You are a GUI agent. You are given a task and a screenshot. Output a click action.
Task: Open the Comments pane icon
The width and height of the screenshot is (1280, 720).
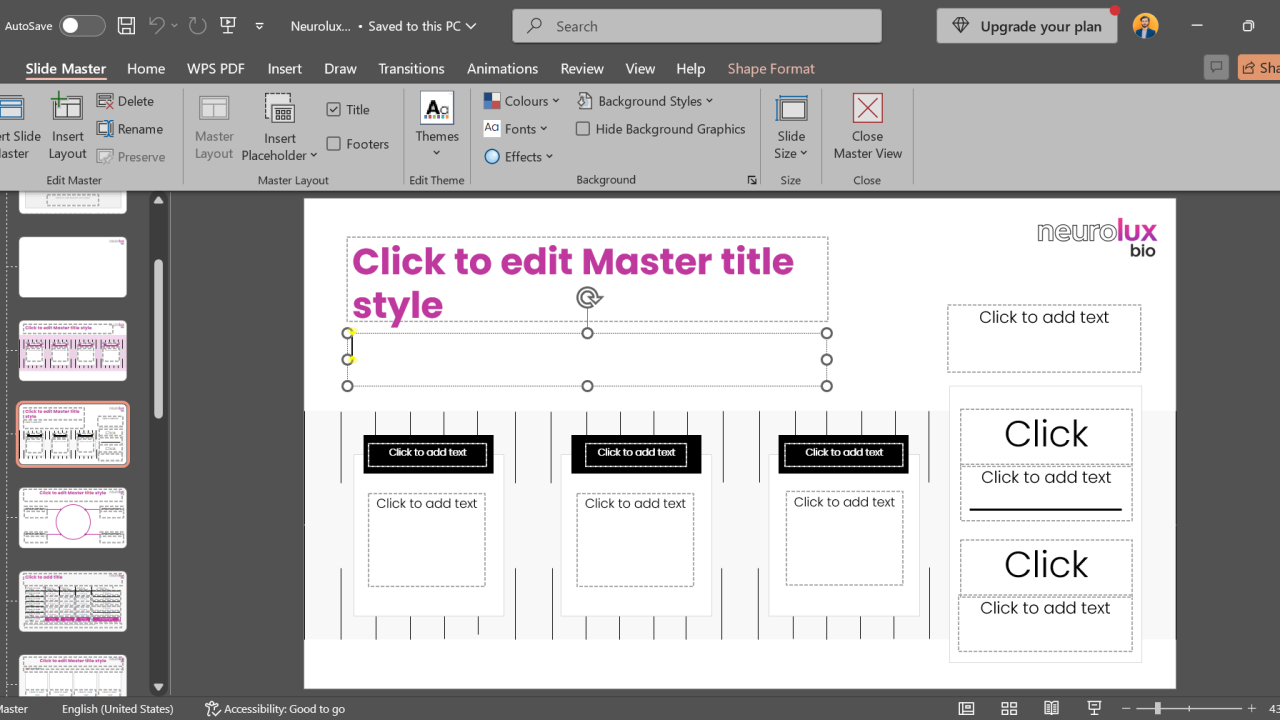click(x=1216, y=67)
